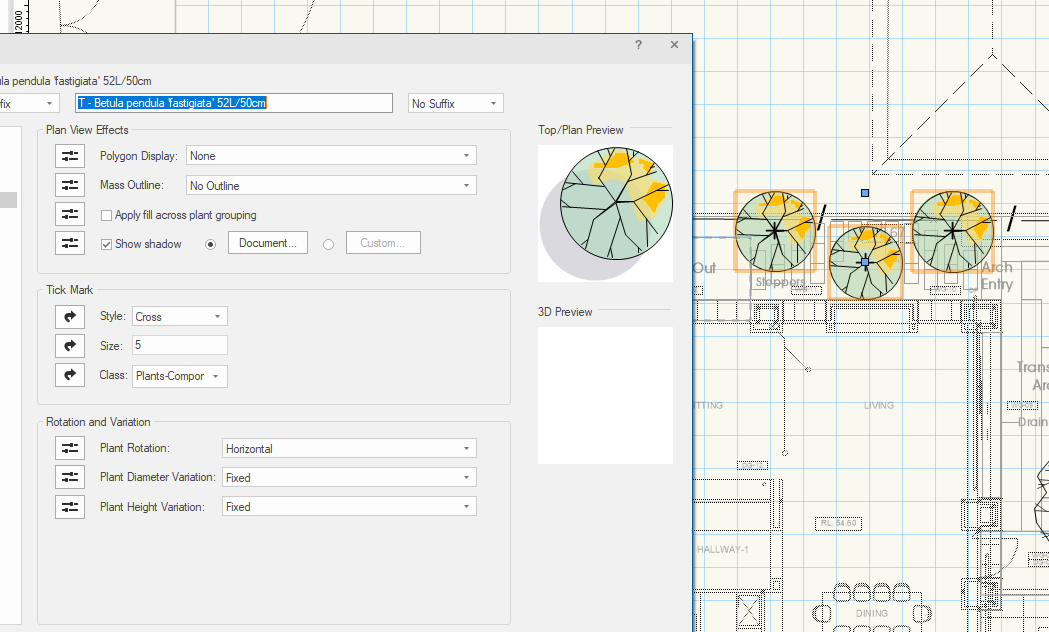Uncheck the Show shadow checkbox
This screenshot has width=1049, height=632.
tap(107, 244)
